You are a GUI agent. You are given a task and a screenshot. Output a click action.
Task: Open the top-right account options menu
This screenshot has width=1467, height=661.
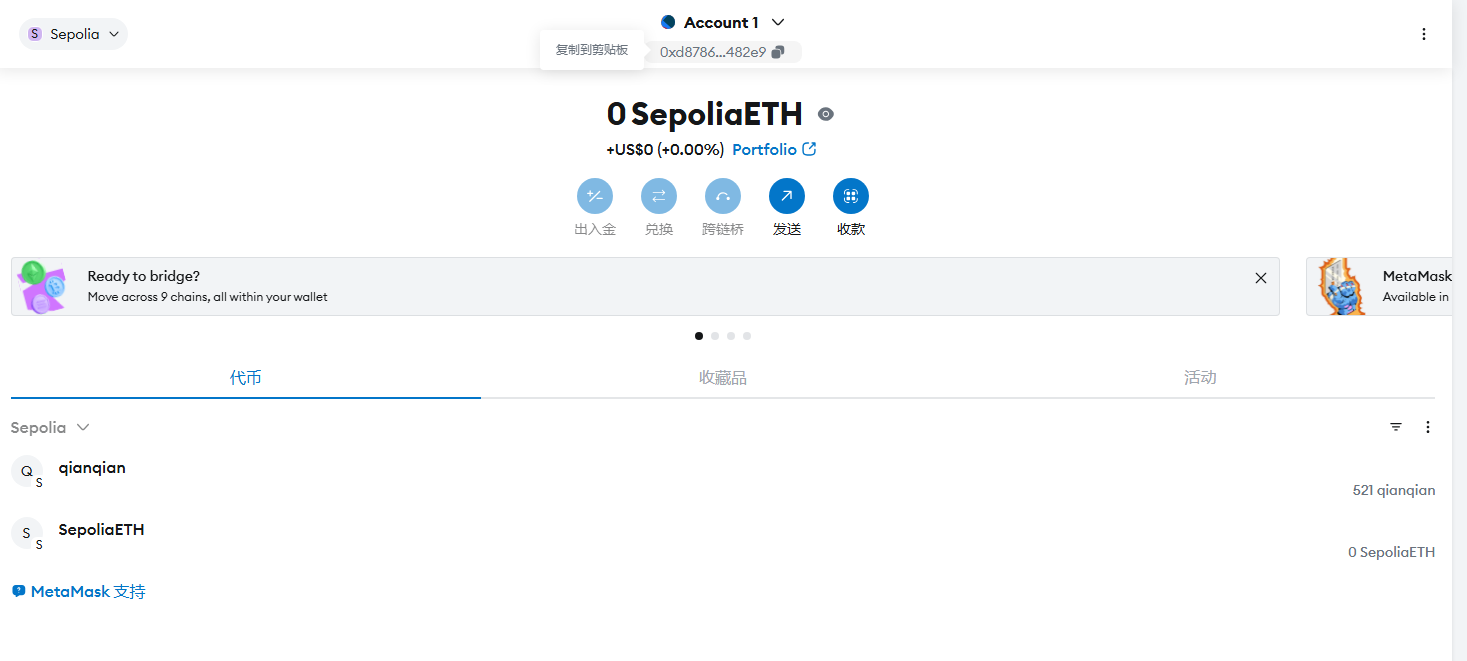point(1424,34)
